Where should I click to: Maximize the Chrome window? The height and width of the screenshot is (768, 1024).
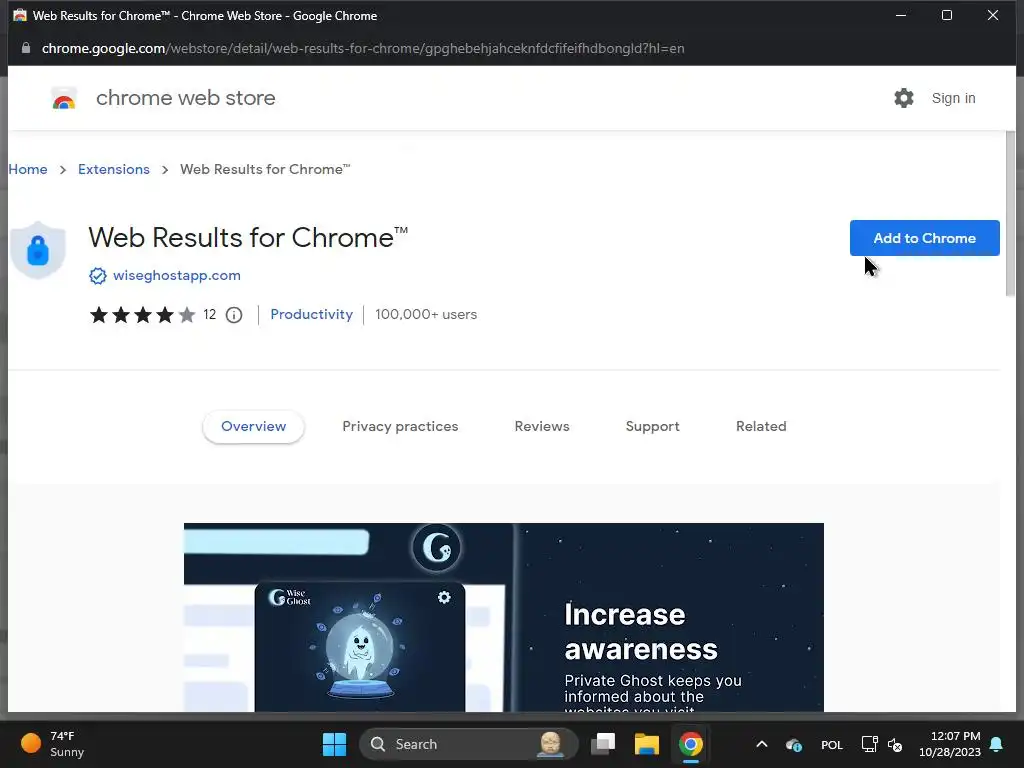(x=946, y=15)
